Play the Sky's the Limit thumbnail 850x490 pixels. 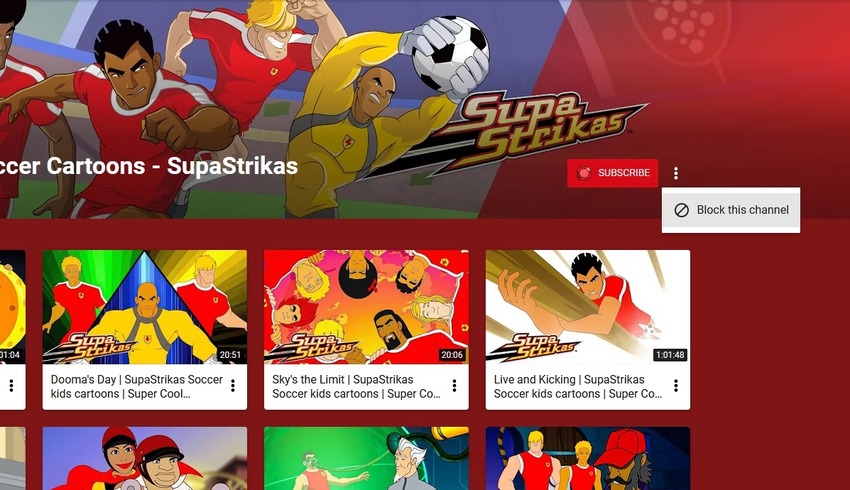(366, 307)
